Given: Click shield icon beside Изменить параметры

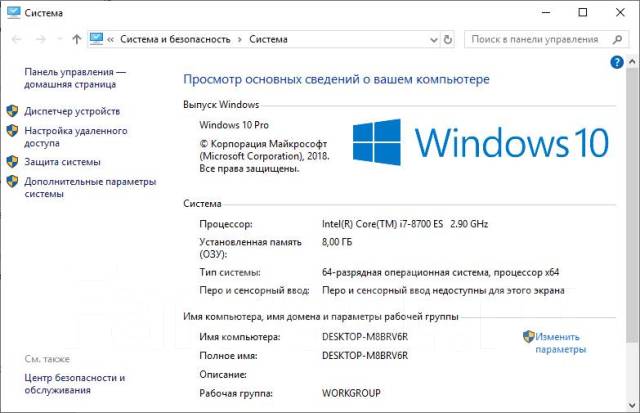Looking at the screenshot, I should [x=529, y=336].
